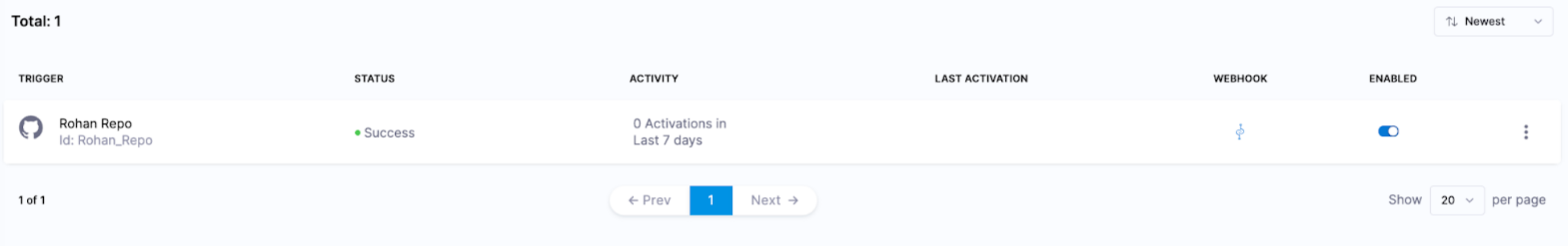Open the three-dot options menu
The height and width of the screenshot is (246, 1568).
tap(1525, 132)
